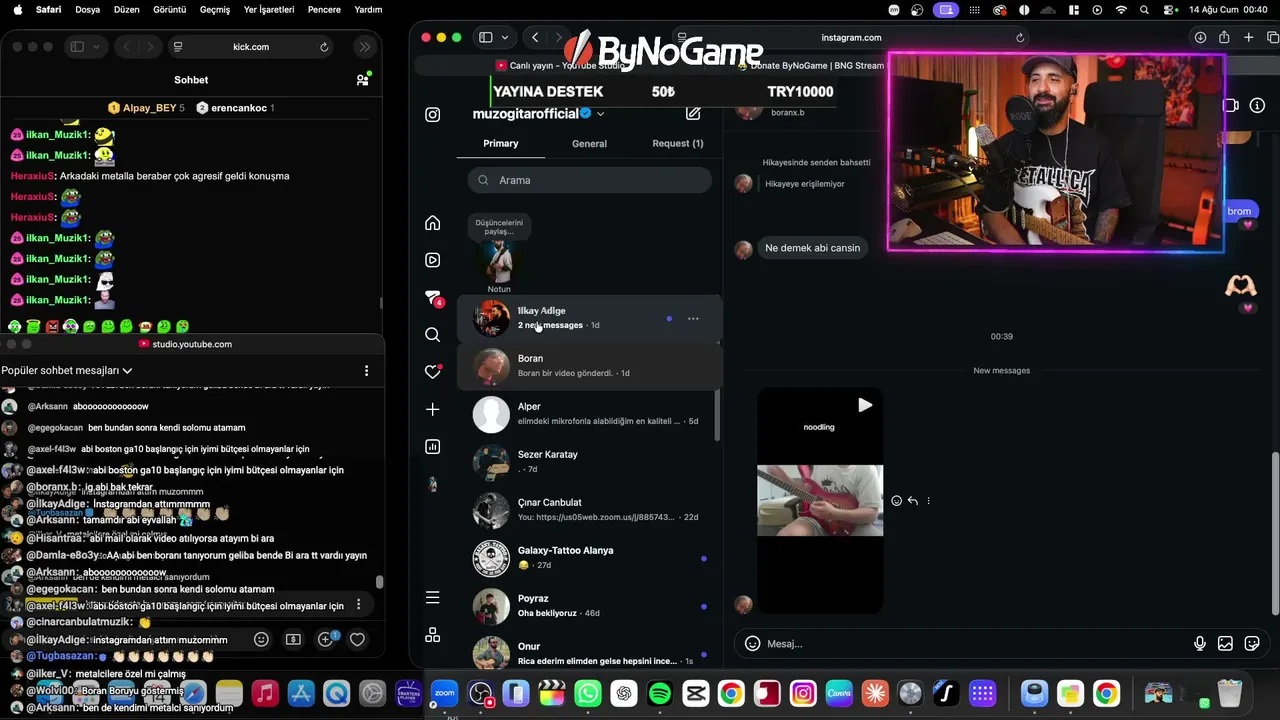Open WhatsApp from the Dock
Screen dimensions: 1280x720
pyautogui.click(x=588, y=693)
